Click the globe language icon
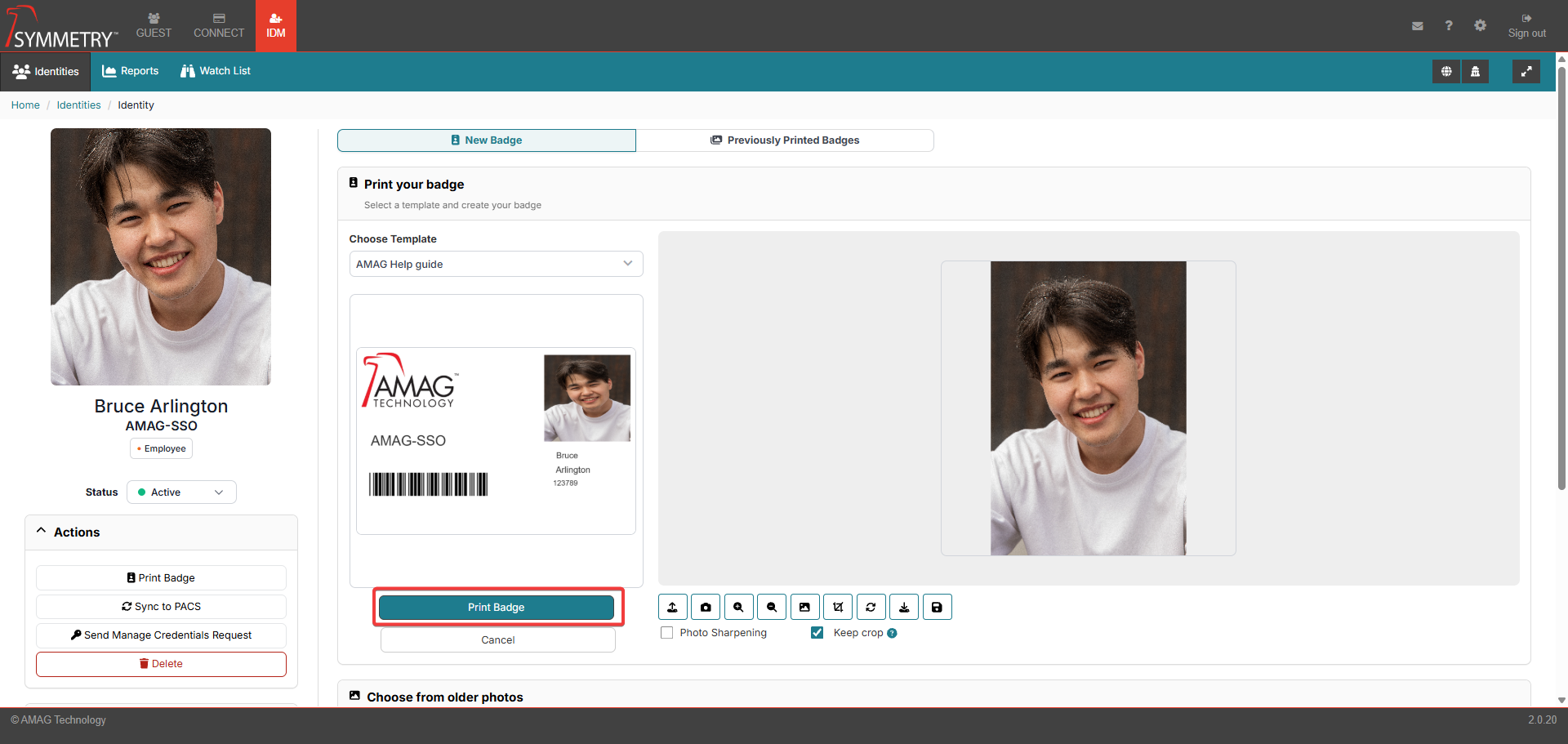This screenshot has height=744, width=1568. (x=1446, y=71)
